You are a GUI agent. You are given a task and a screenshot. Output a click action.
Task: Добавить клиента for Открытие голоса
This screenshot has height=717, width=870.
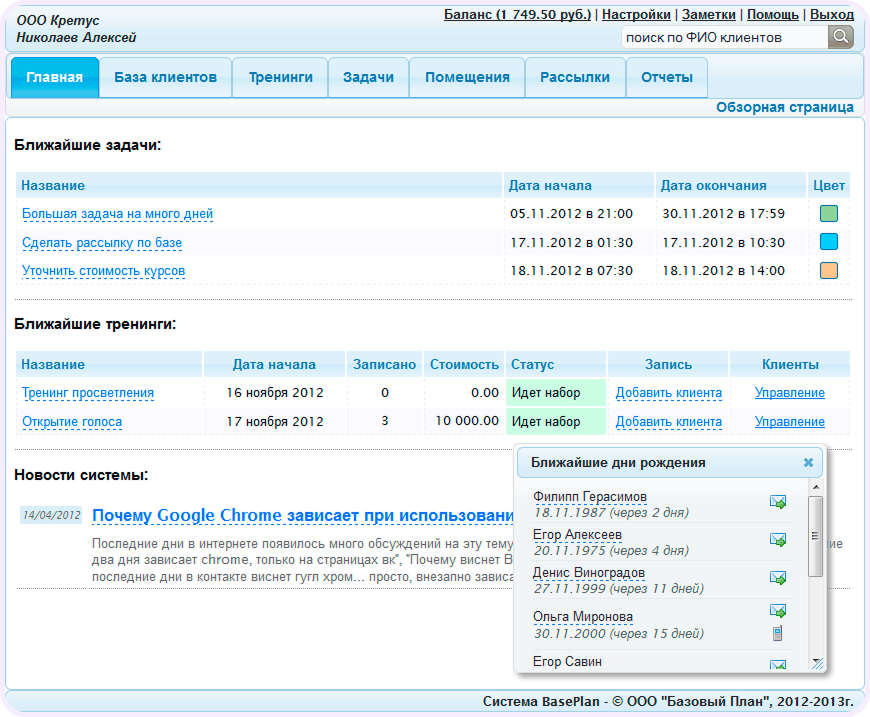pos(669,422)
